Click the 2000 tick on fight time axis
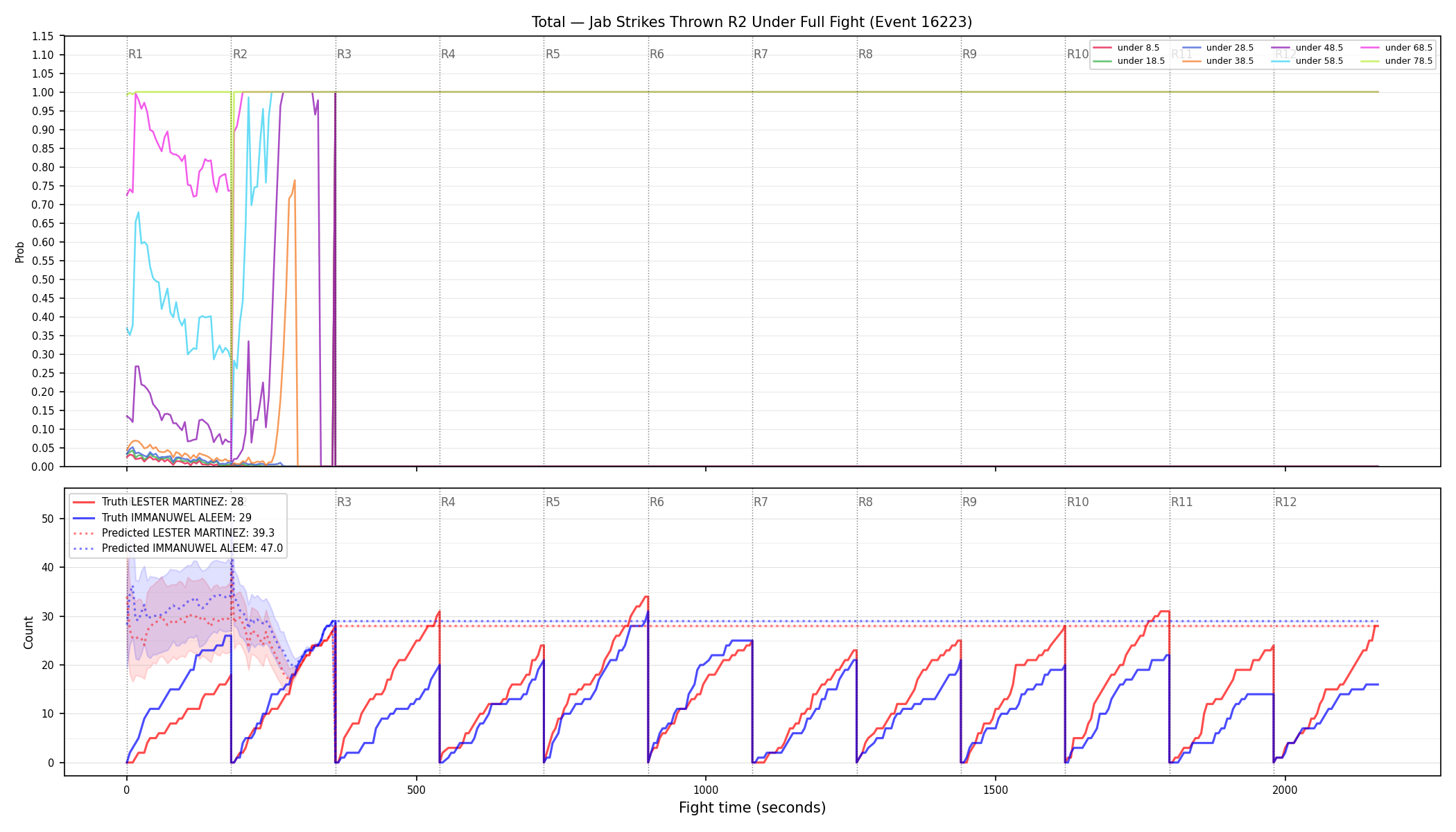 1285,790
